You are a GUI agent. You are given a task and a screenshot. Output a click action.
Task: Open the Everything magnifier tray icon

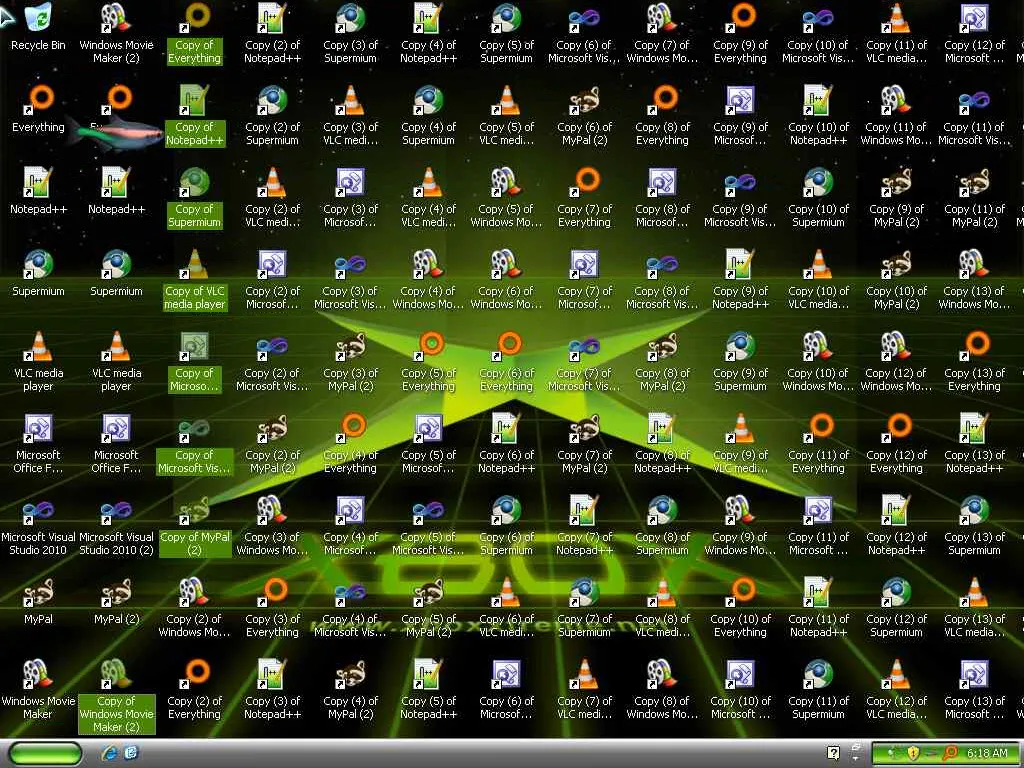click(x=950, y=753)
